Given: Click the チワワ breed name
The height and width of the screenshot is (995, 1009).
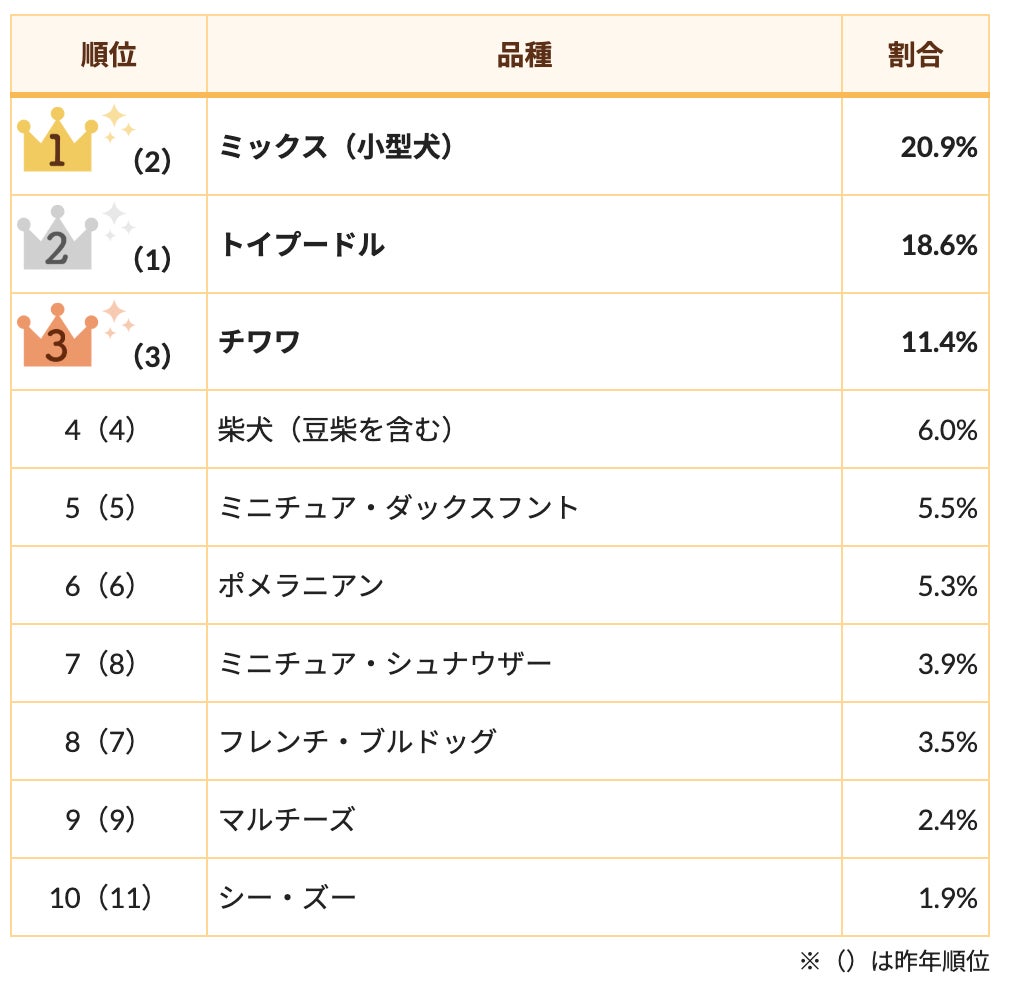Looking at the screenshot, I should (x=260, y=342).
